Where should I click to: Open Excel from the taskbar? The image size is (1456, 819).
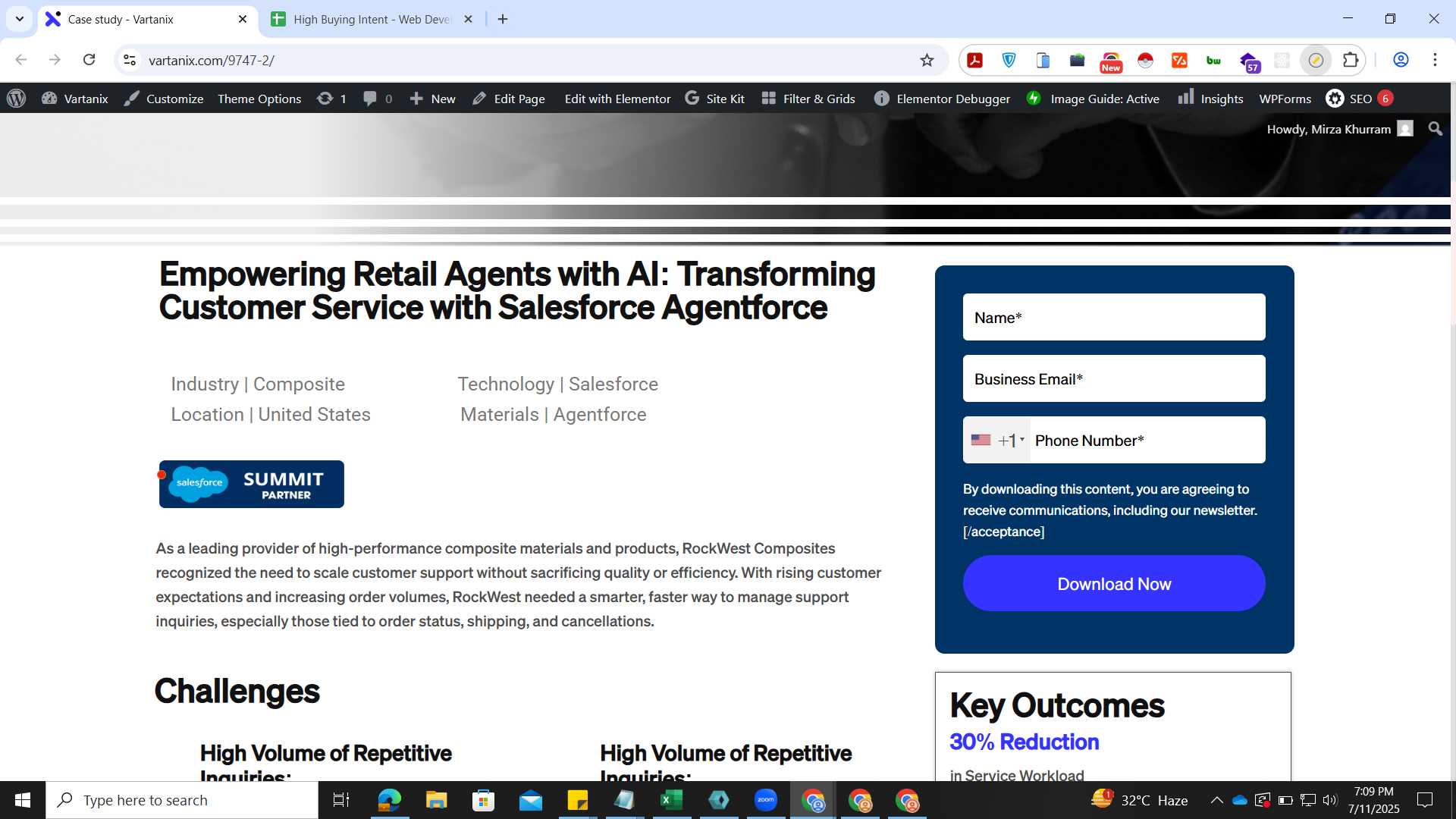pos(672,800)
